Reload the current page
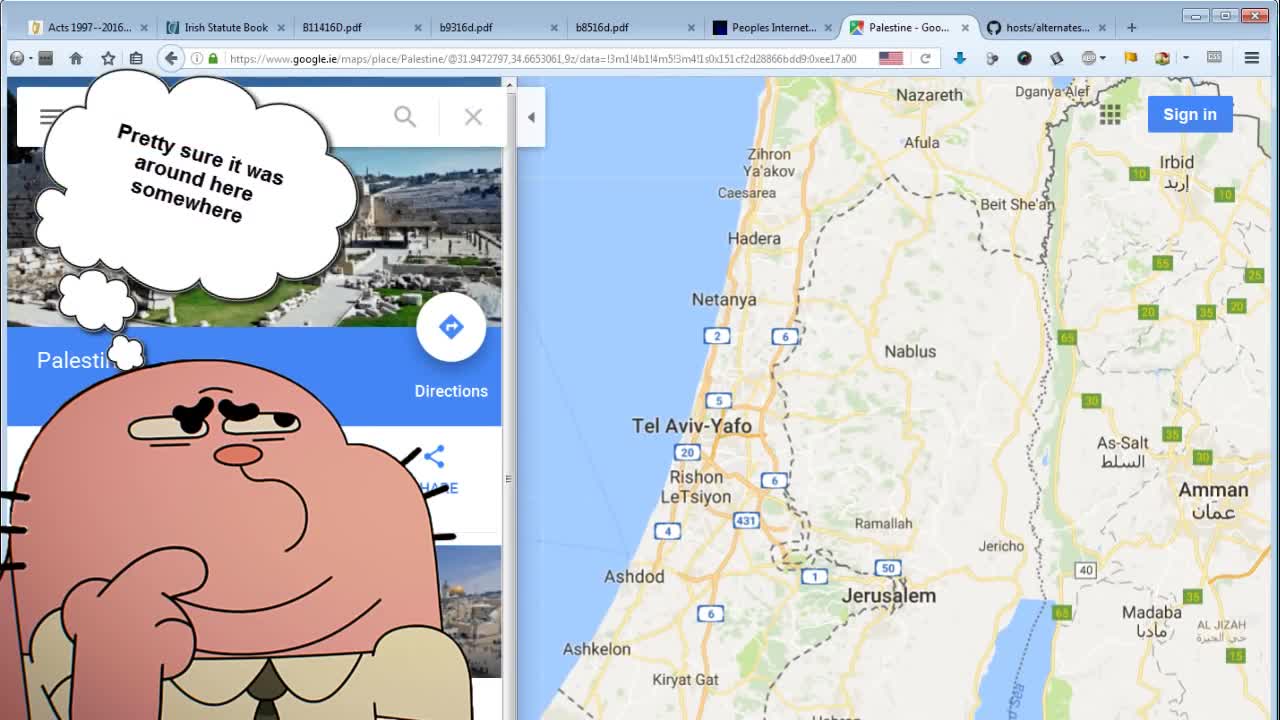 pos(925,59)
